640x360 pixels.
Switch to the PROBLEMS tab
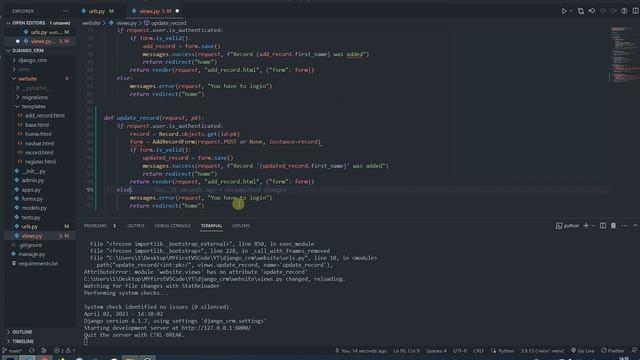pyautogui.click(x=95, y=226)
